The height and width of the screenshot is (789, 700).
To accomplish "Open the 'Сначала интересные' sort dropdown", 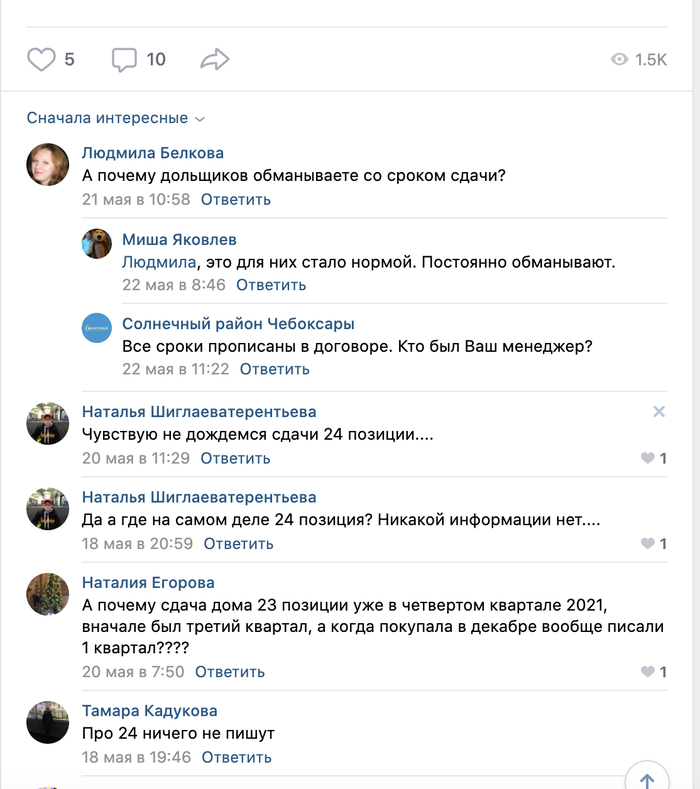I will pos(115,118).
